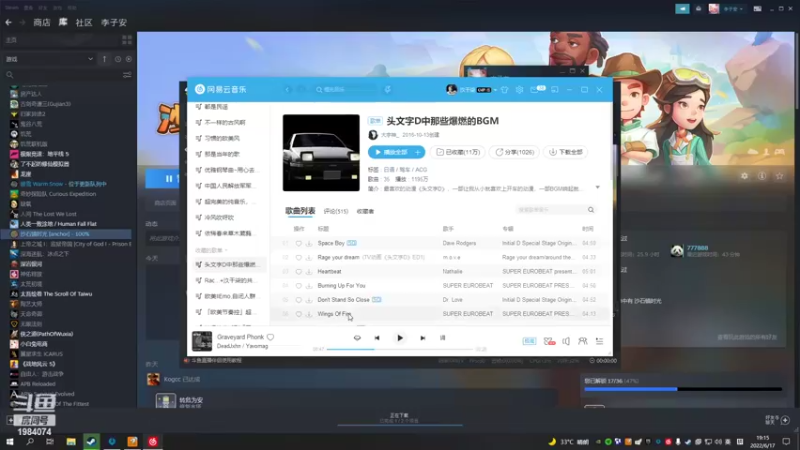Open artist Dave Rodgers link
The width and height of the screenshot is (800, 450).
pyautogui.click(x=459, y=243)
